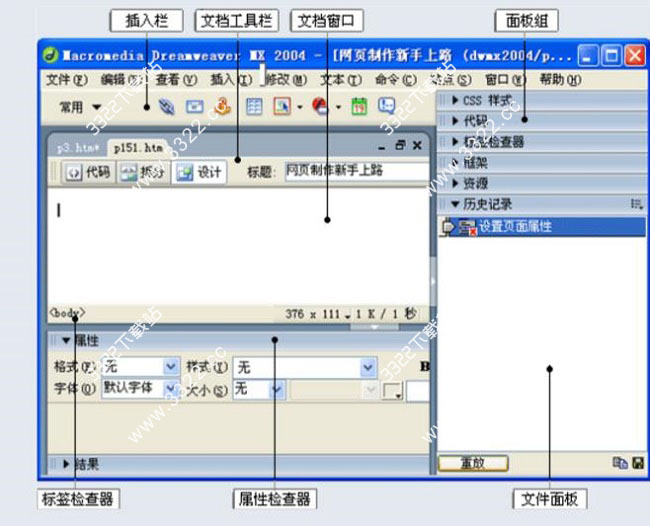Open the 修改(M) menu
The width and height of the screenshot is (650, 526).
tap(286, 80)
